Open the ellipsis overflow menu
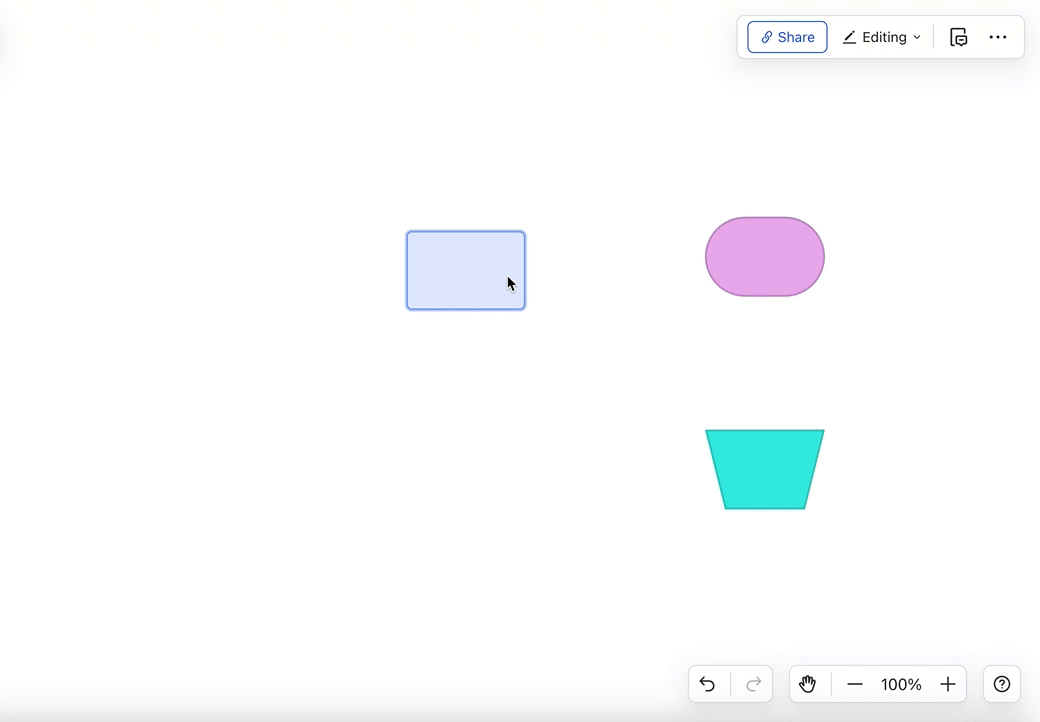 998,37
